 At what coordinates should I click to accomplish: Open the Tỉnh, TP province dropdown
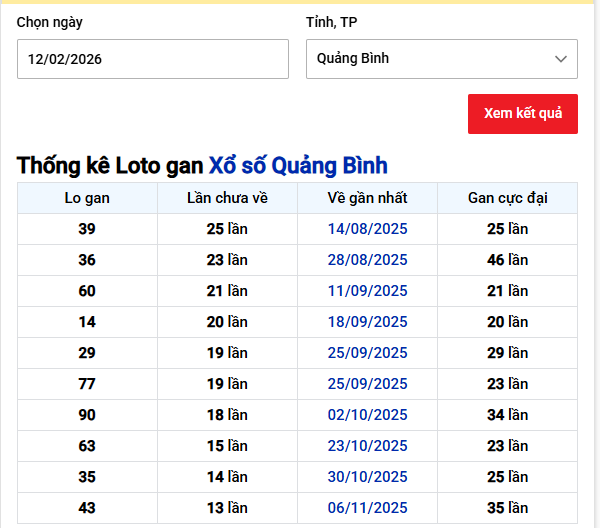(440, 59)
